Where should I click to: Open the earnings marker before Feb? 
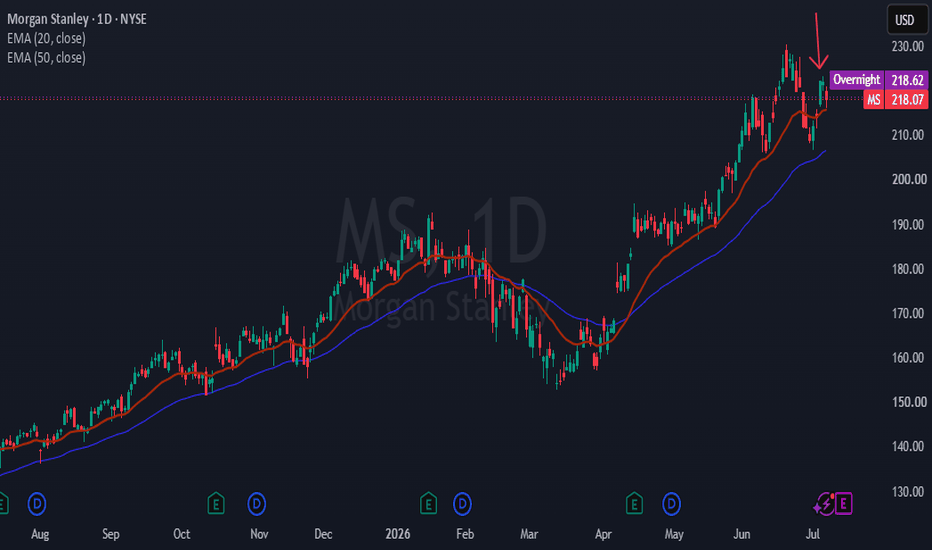[429, 504]
